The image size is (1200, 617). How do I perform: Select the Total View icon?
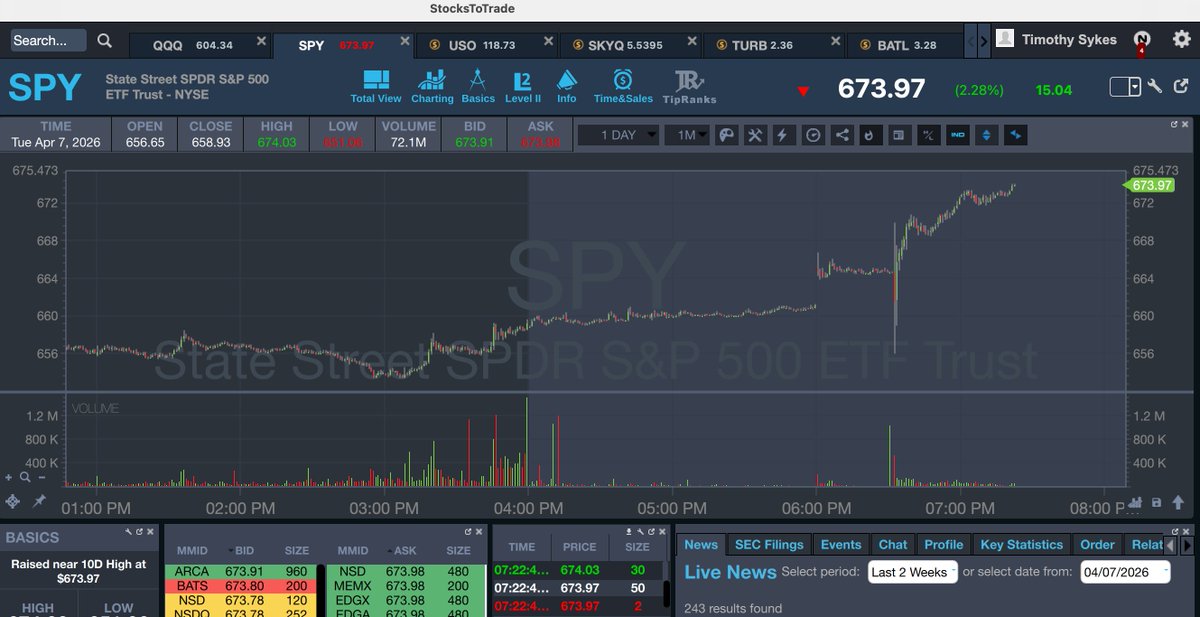pos(375,85)
